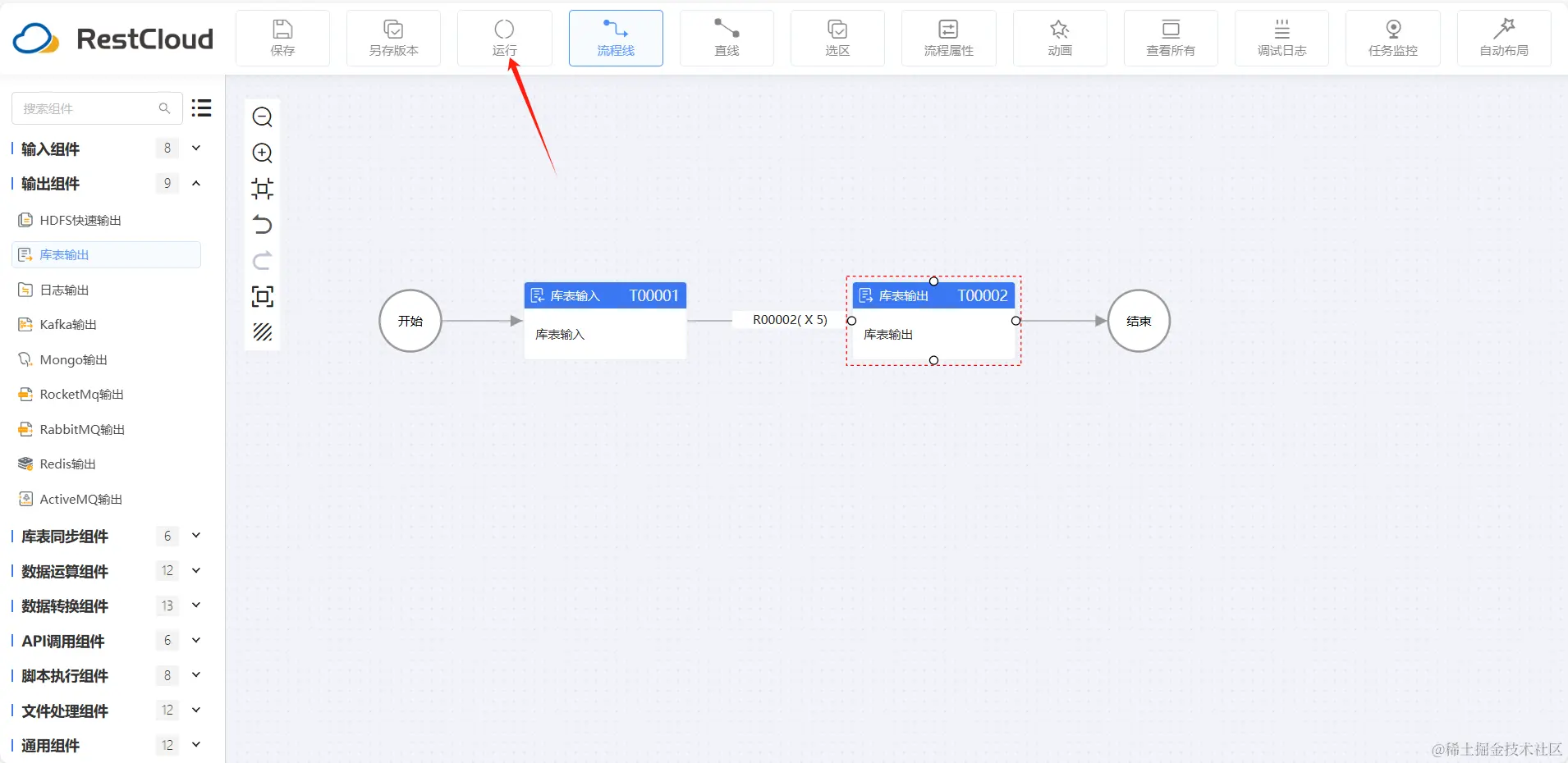1568x763 pixels.
Task: Open 查看所有 view all
Action: [1171, 38]
